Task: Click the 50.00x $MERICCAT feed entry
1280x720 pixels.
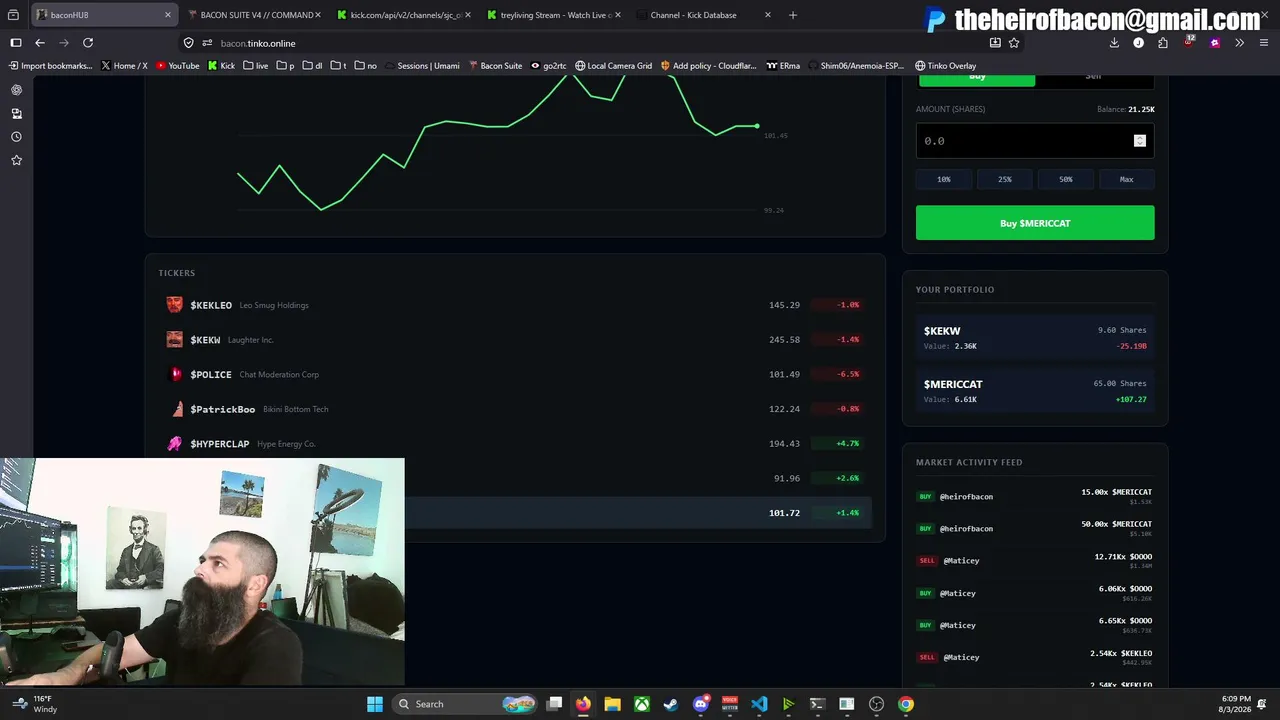Action: click(x=1035, y=528)
